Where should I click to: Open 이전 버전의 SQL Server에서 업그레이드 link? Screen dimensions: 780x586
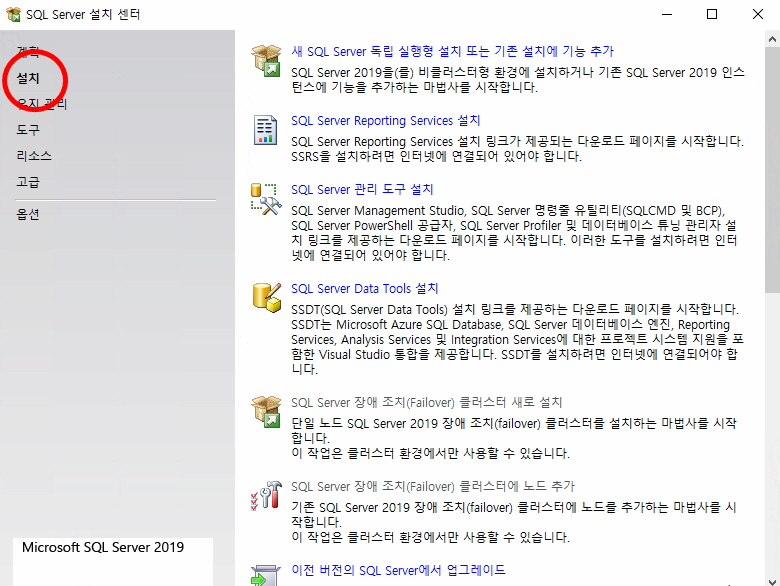pyautogui.click(x=398, y=570)
